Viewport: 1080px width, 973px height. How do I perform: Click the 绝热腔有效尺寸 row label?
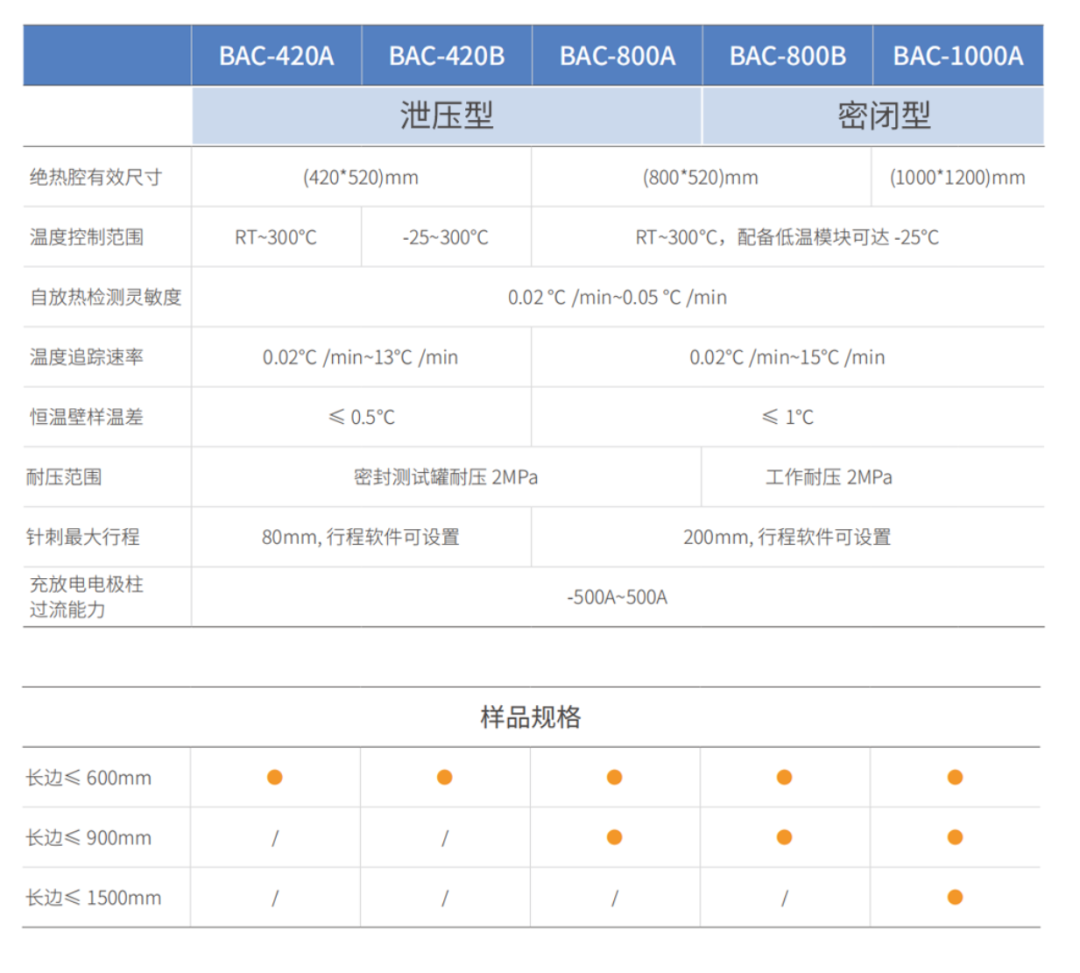pyautogui.click(x=96, y=178)
